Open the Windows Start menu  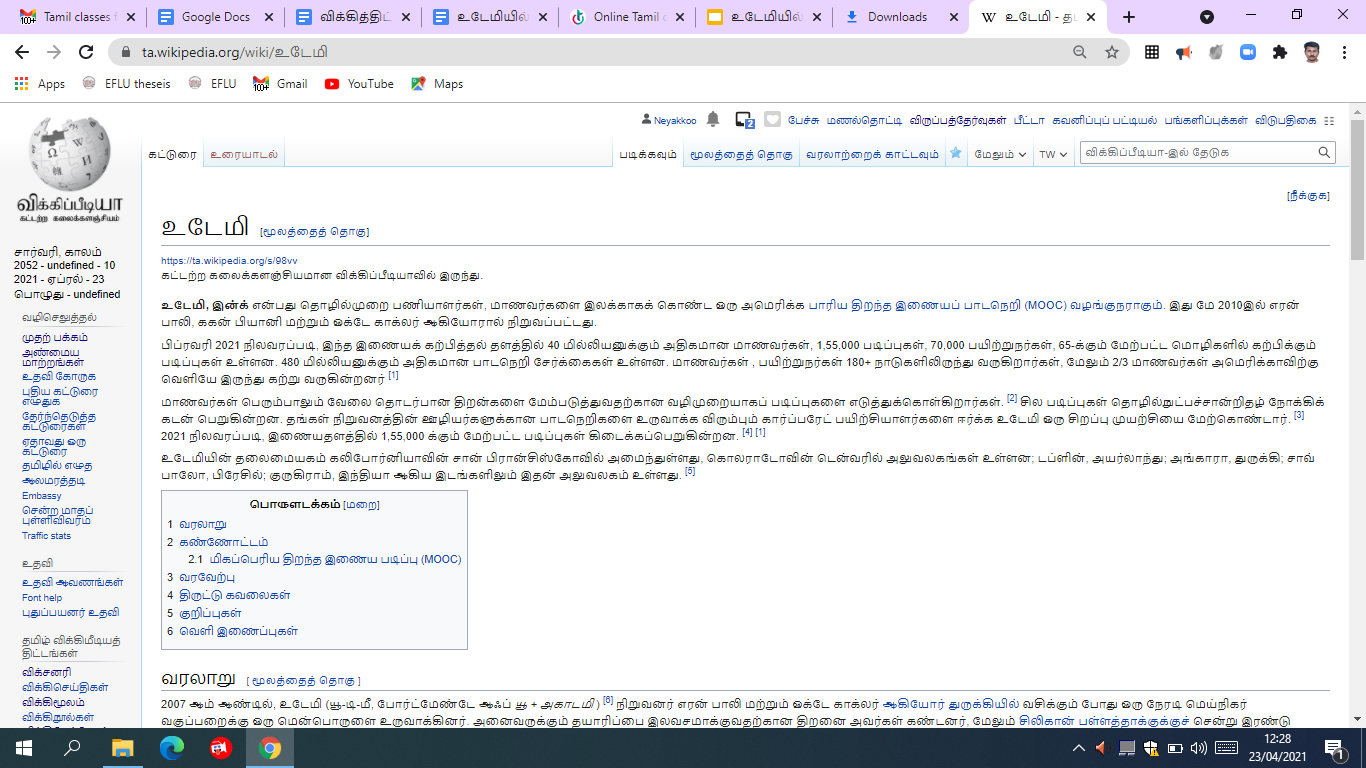[24, 747]
